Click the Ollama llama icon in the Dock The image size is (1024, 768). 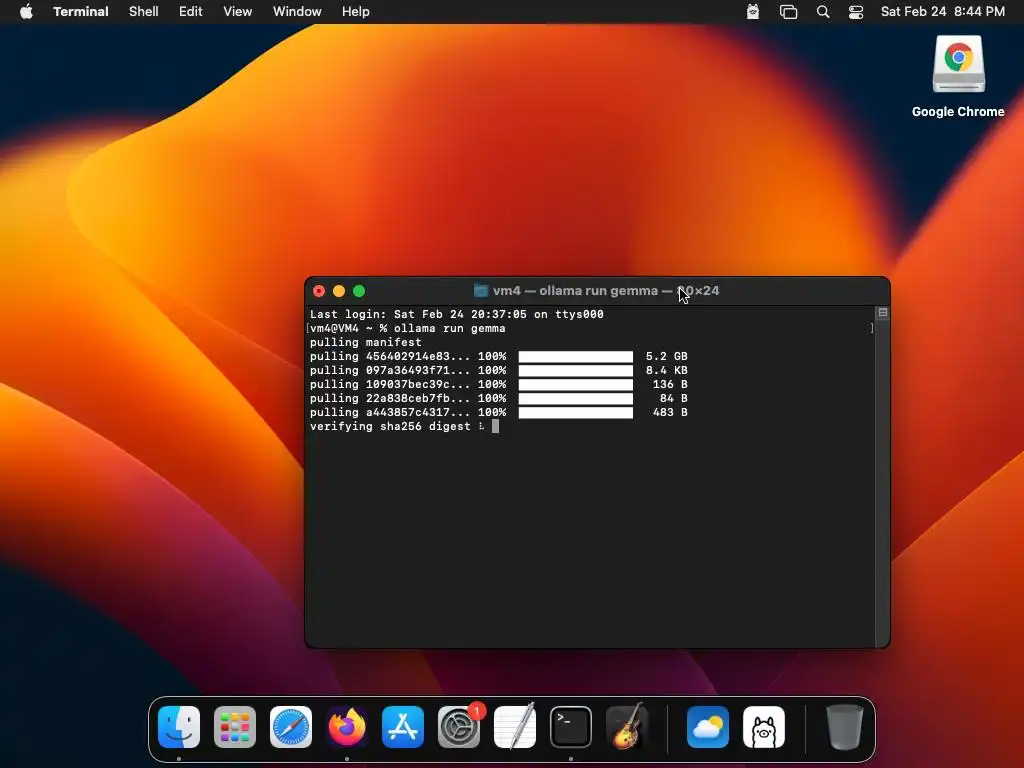(764, 727)
